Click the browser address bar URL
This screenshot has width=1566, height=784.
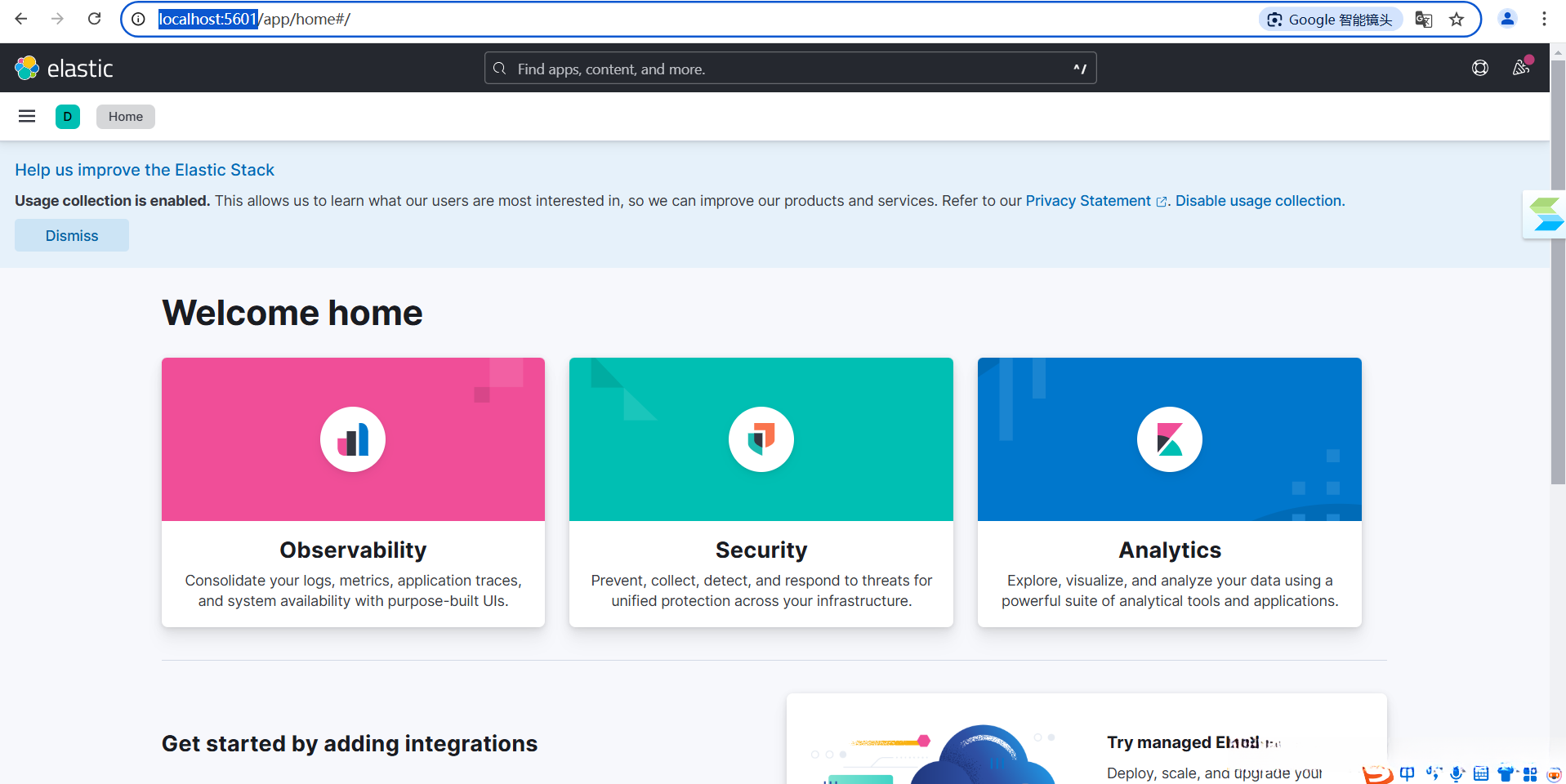click(254, 19)
